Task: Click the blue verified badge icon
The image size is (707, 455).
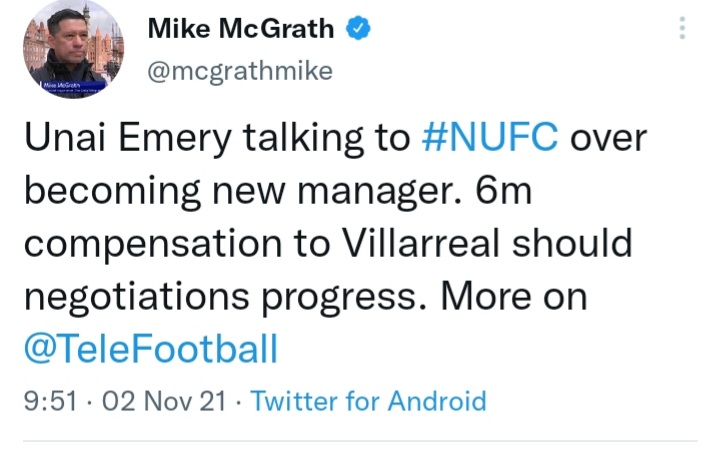Action: pyautogui.click(x=357, y=29)
